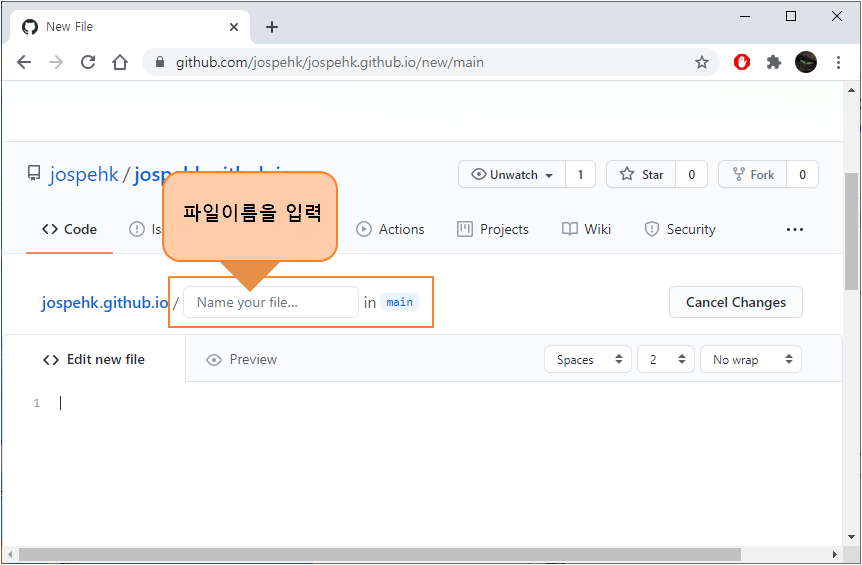The width and height of the screenshot is (862, 565).
Task: Open the No wrap dropdown
Action: click(x=750, y=359)
